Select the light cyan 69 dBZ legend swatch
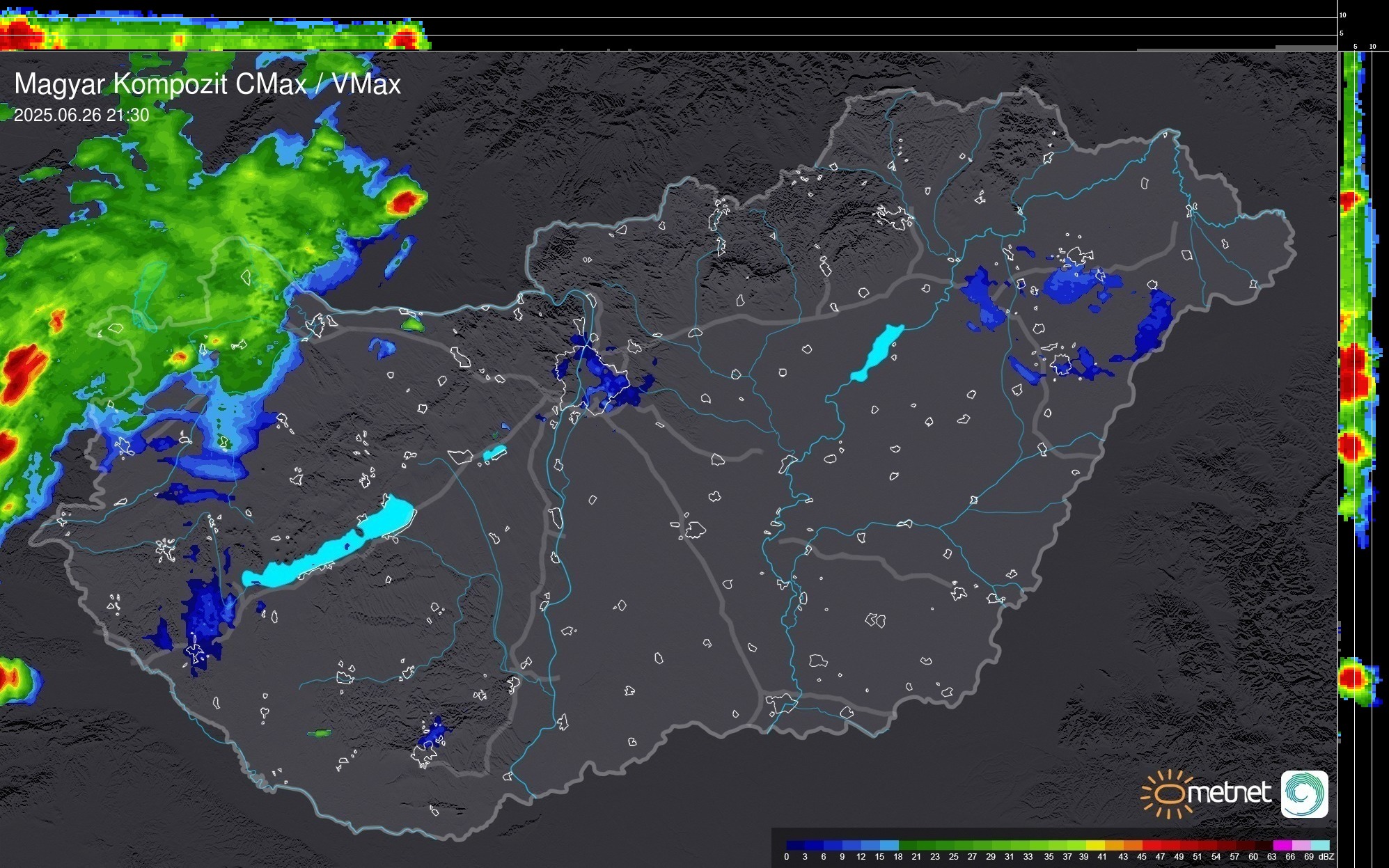The width and height of the screenshot is (1389, 868). click(1320, 846)
